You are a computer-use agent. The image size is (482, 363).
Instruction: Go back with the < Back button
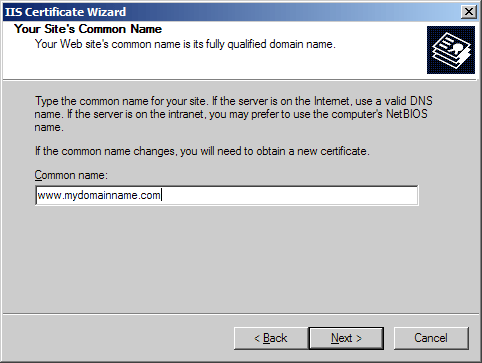[271, 338]
